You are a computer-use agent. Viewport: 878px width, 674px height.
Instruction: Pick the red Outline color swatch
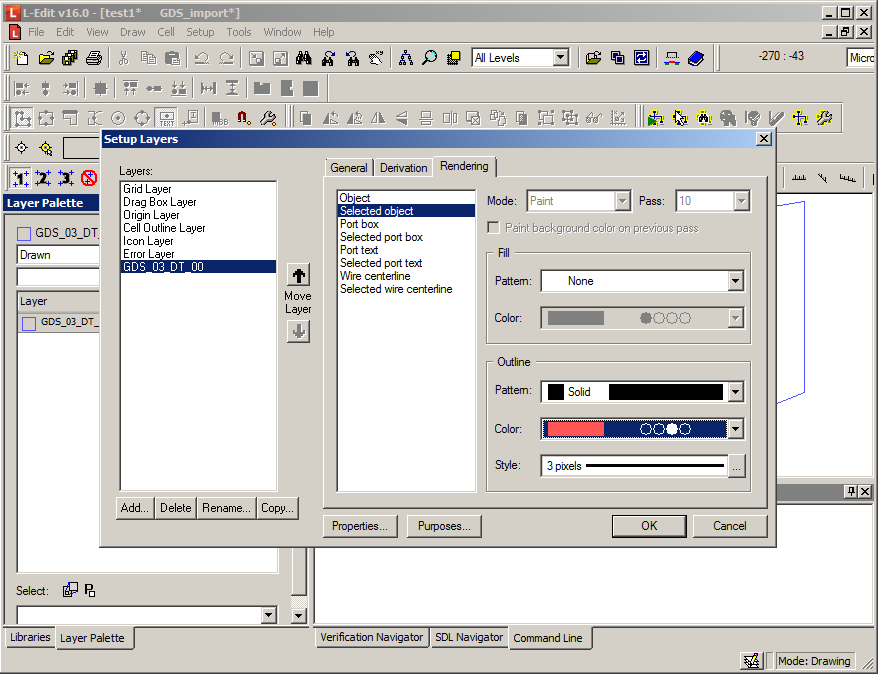click(x=575, y=429)
